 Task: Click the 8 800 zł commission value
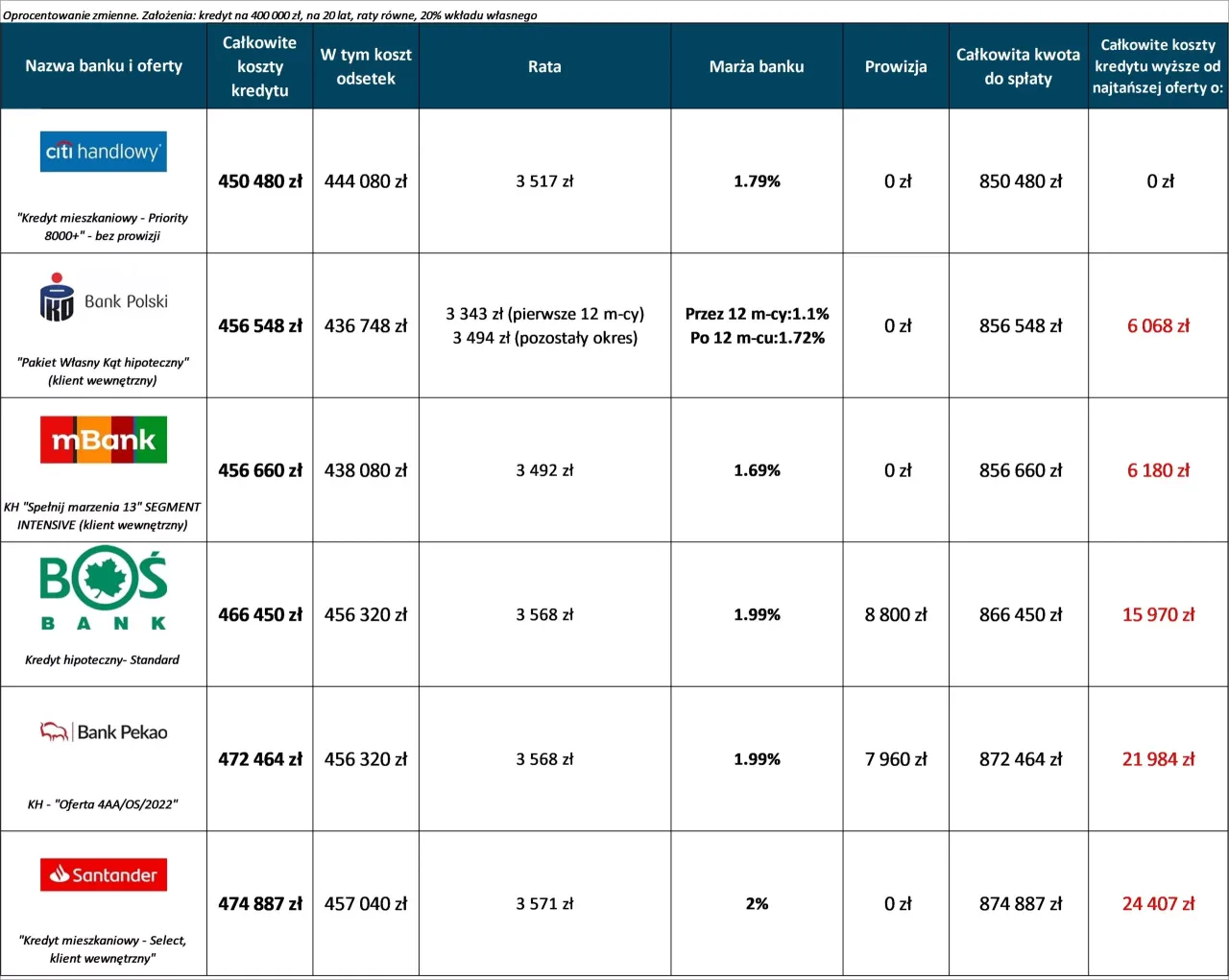coord(895,614)
